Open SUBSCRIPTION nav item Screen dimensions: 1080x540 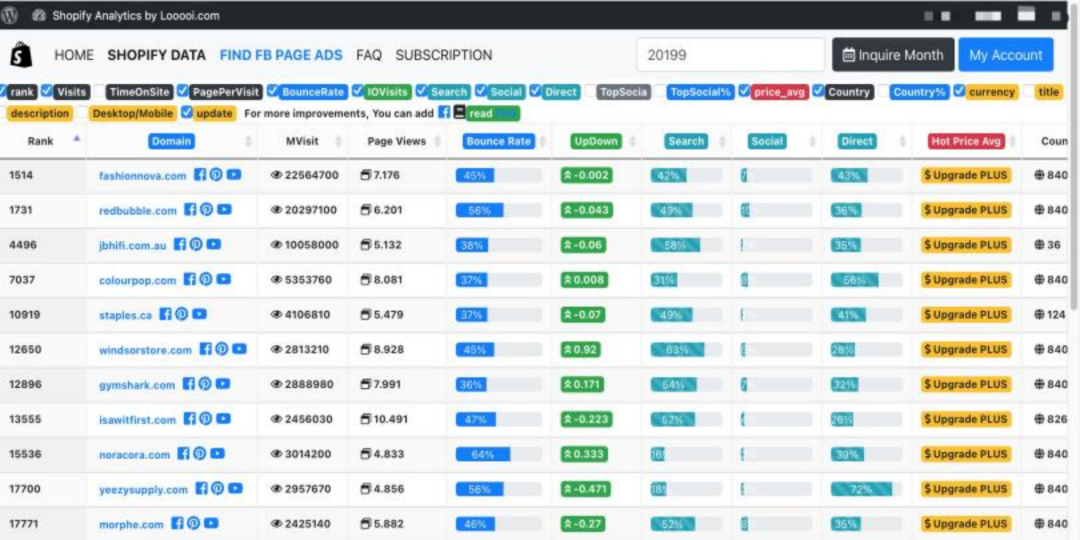[444, 55]
